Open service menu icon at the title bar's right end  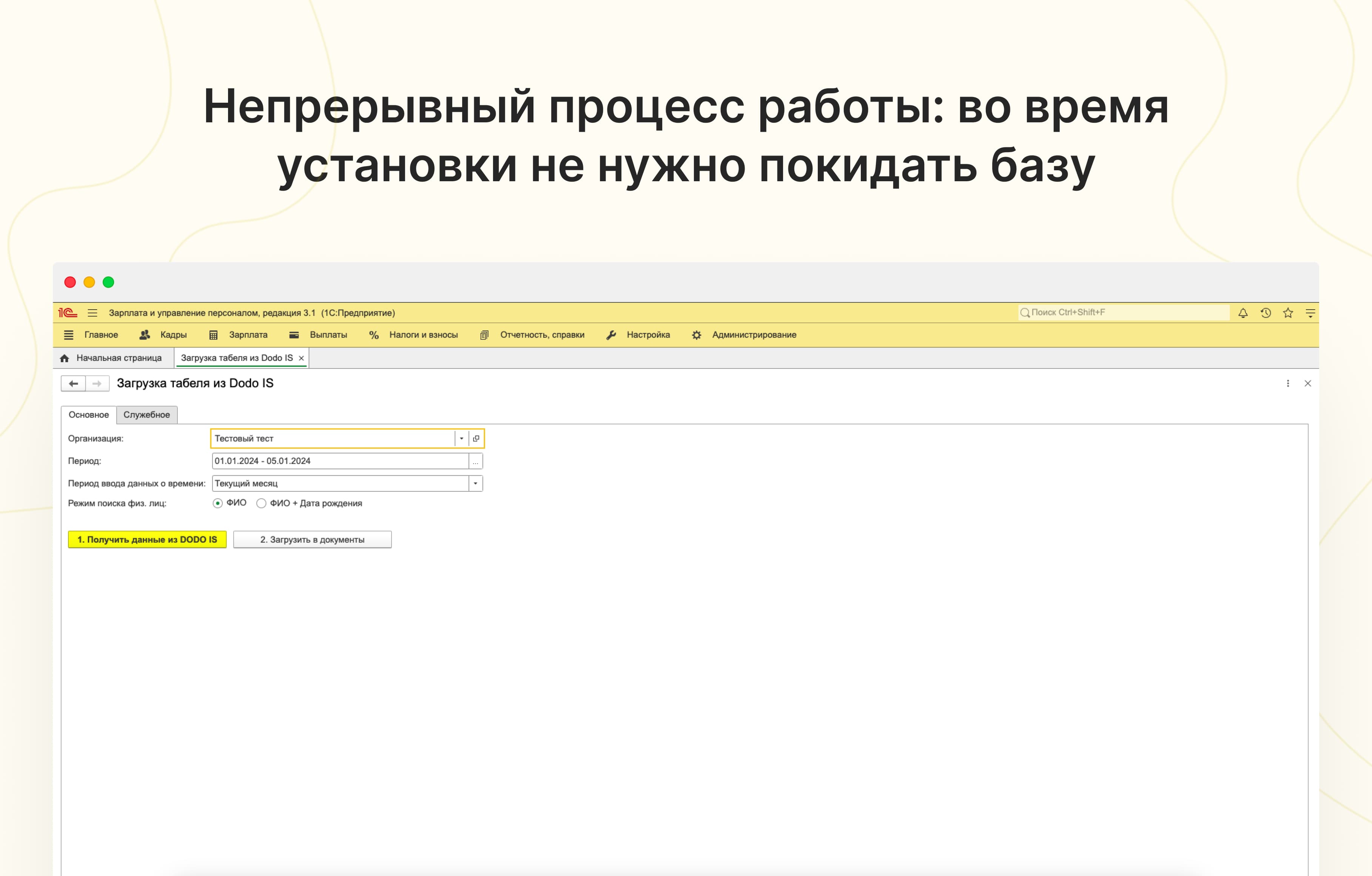point(1310,313)
